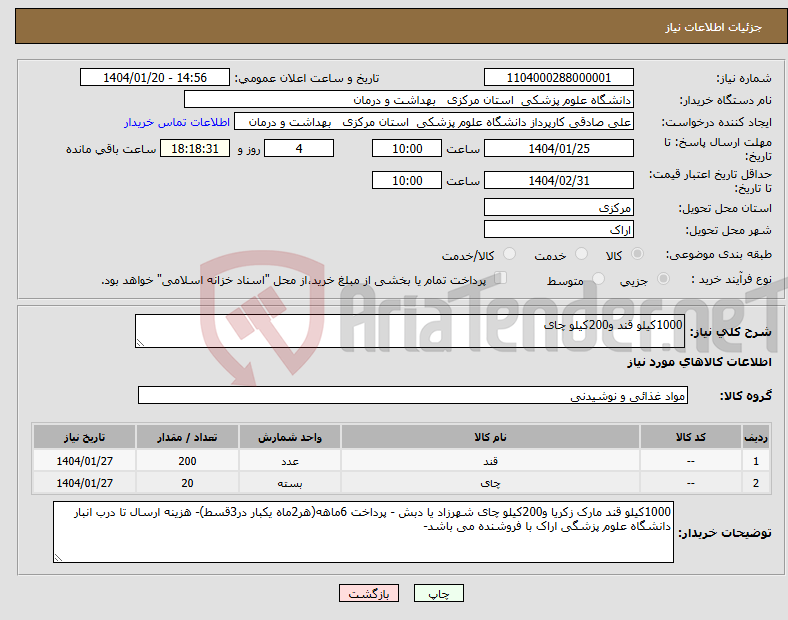The image size is (788, 620).
Task: Open the اطلاعات تماس خریدار link
Action: (x=177, y=122)
